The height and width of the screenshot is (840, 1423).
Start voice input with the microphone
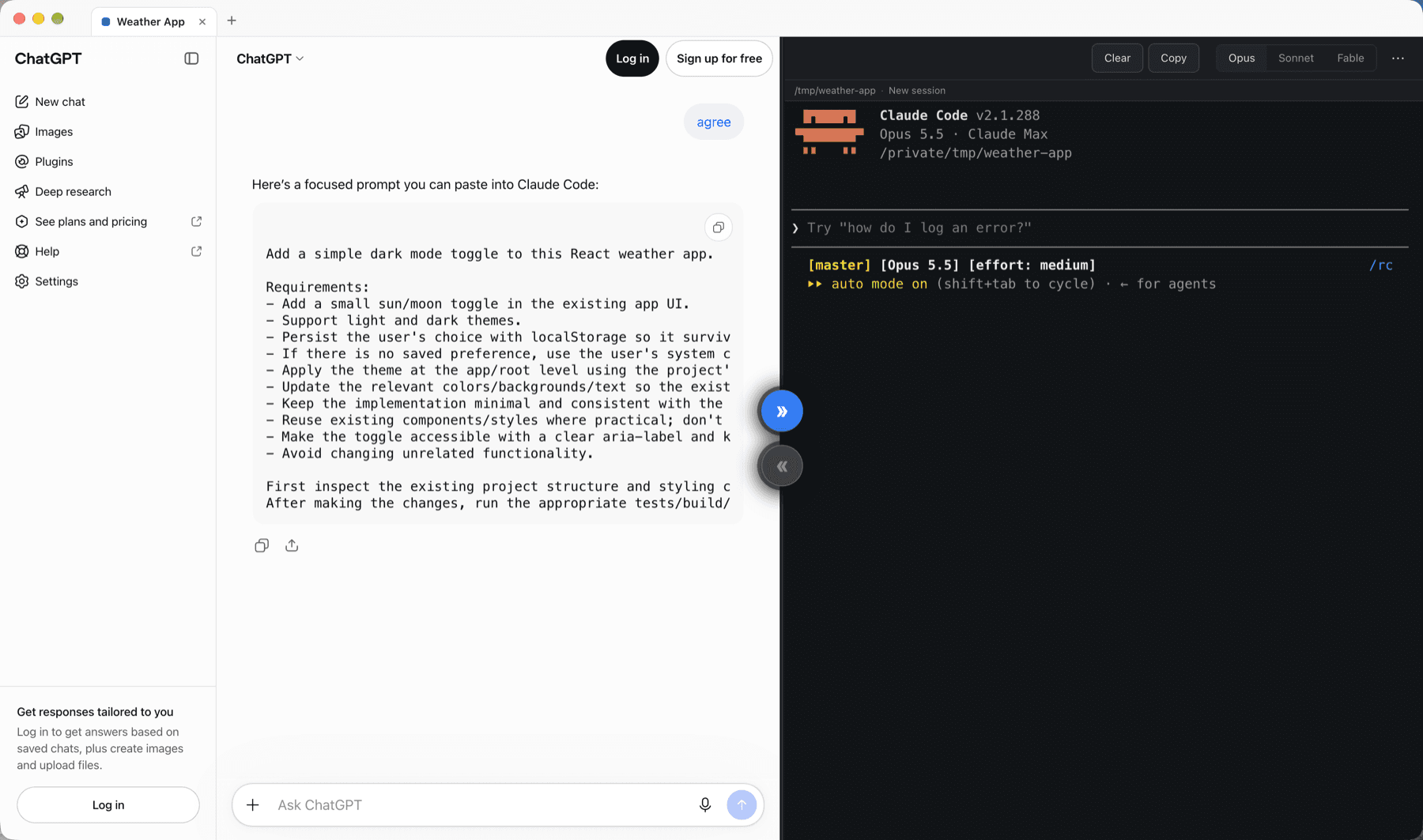pyautogui.click(x=705, y=805)
